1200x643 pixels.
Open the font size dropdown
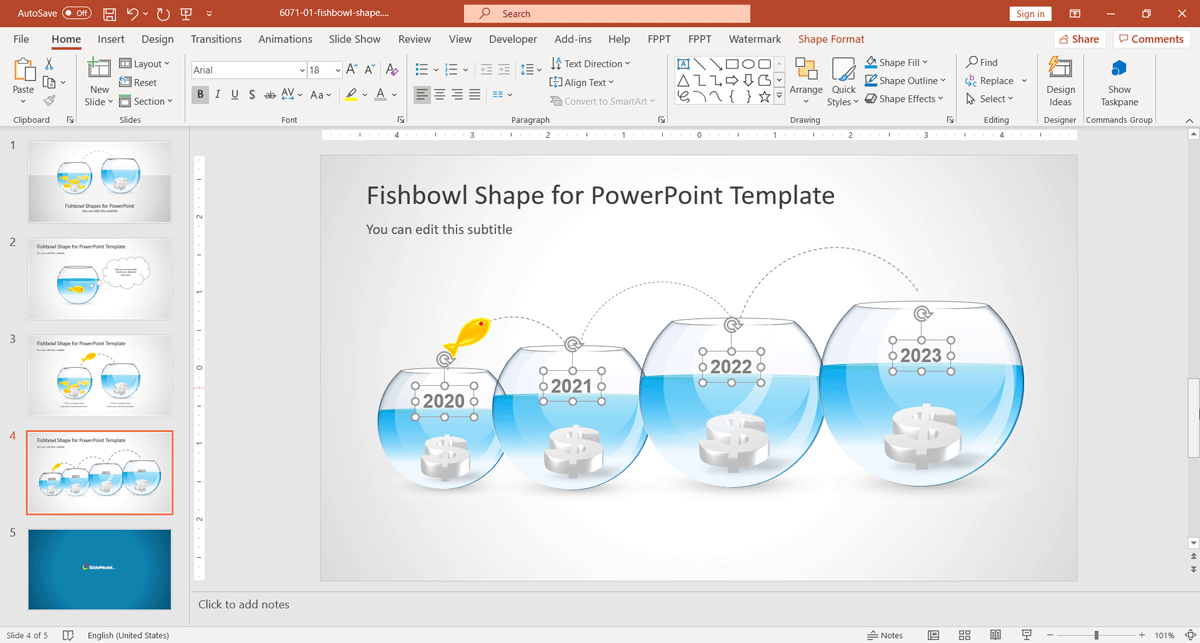(x=338, y=70)
